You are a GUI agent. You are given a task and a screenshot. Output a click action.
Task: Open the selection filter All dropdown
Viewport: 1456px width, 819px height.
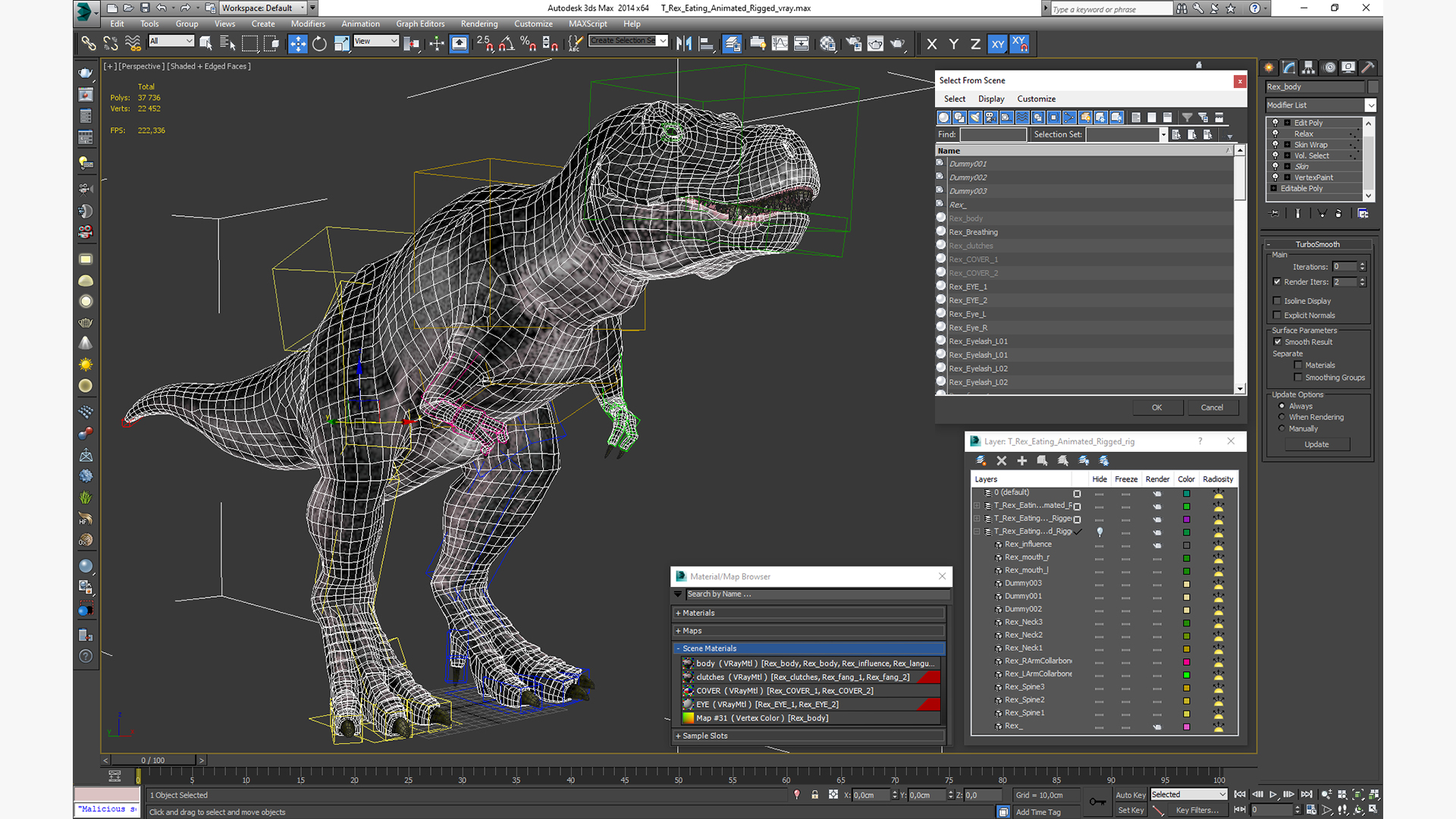pos(171,41)
